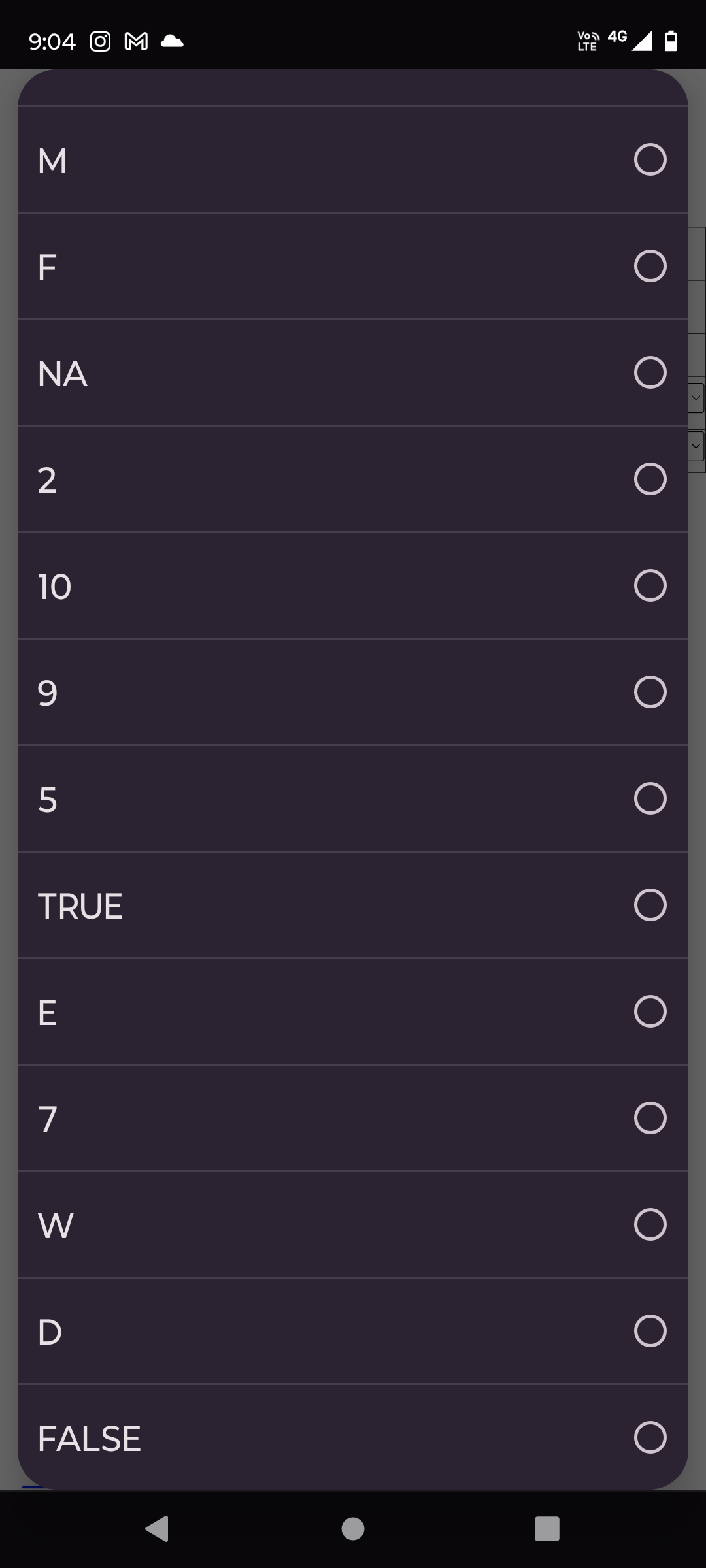Tap the Gmail notification icon
Image resolution: width=706 pixels, height=1568 pixels.
(135, 41)
